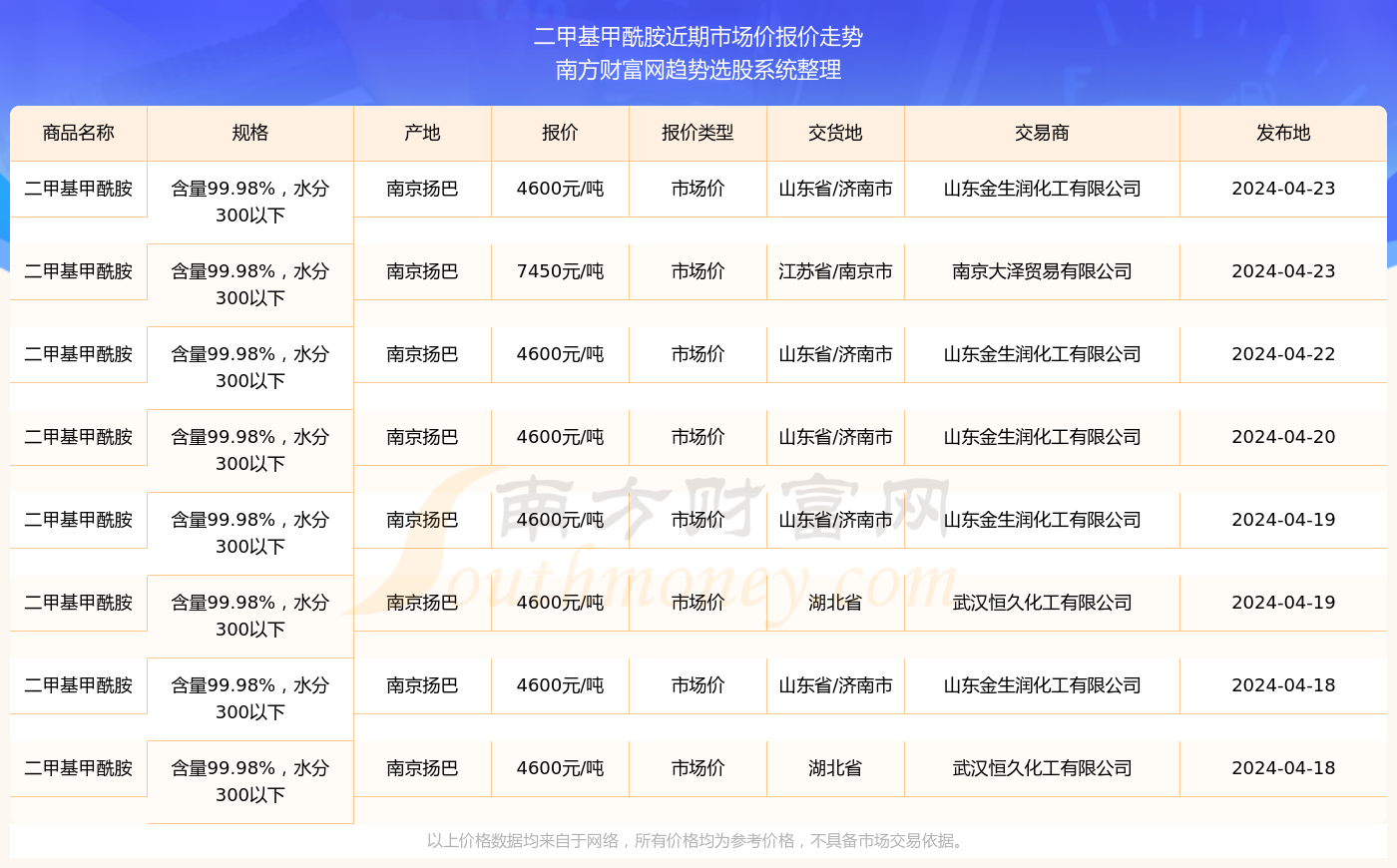Select 山东金生润化工有限公司 in the 2024-04-20 row
Viewport: 1397px width, 868px height.
click(1042, 437)
